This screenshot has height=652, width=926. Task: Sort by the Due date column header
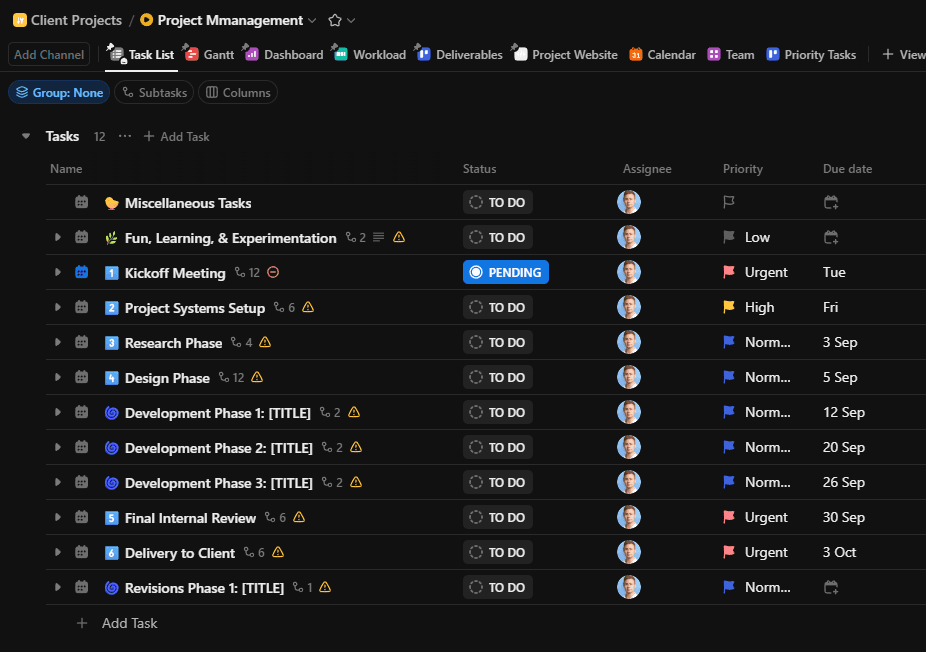tap(847, 169)
